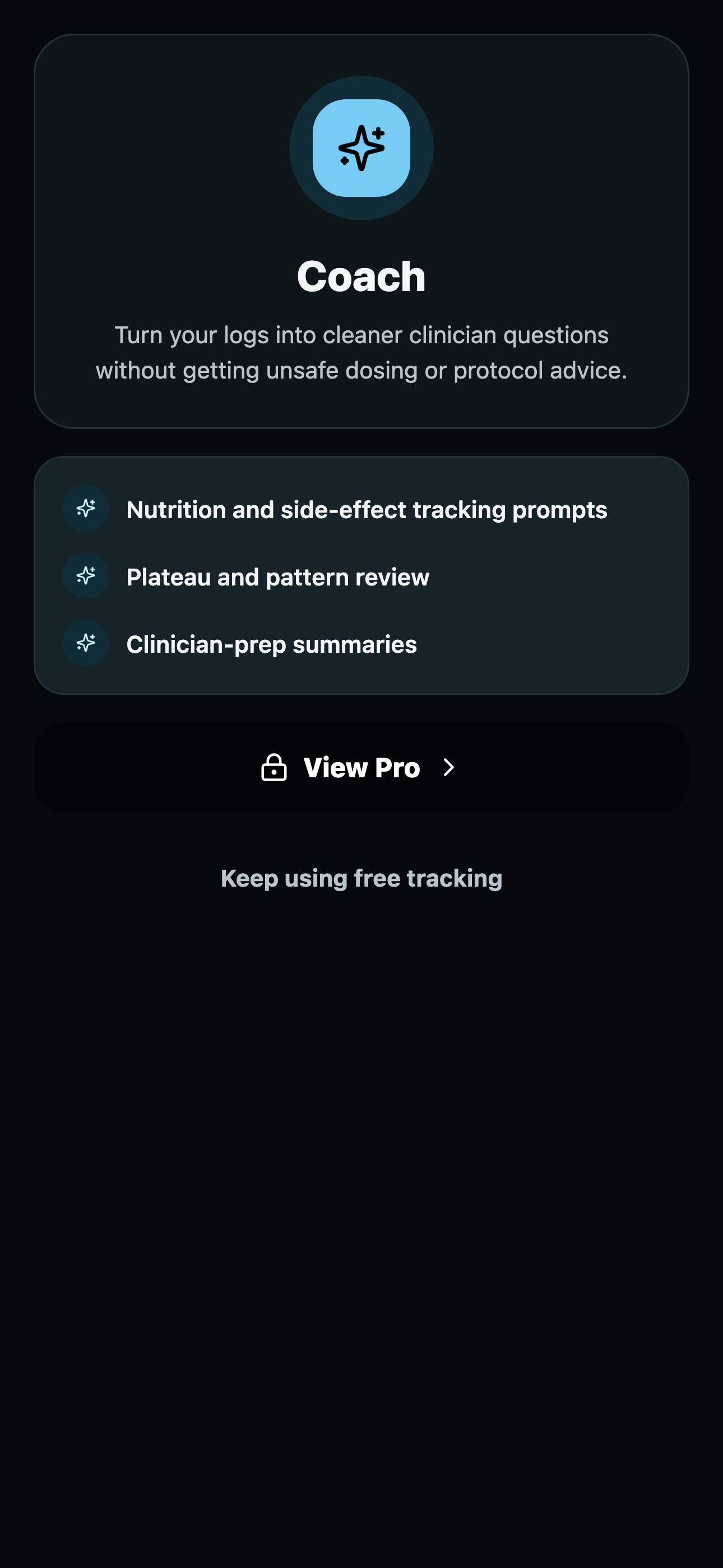Click sparkle icon beside Clinician-prep summaries
The height and width of the screenshot is (1568, 723).
(x=86, y=643)
